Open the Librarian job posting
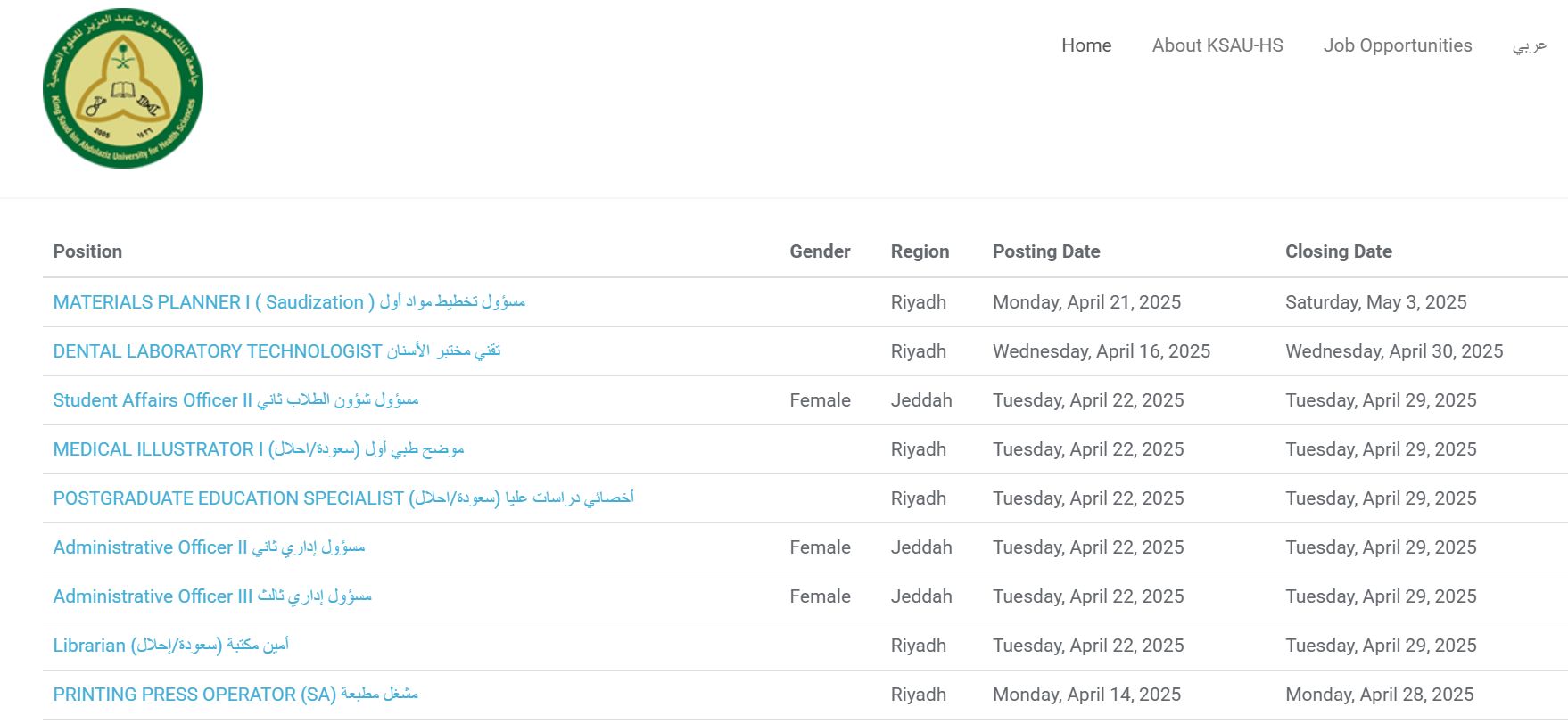The height and width of the screenshot is (724, 1568). pos(171,646)
